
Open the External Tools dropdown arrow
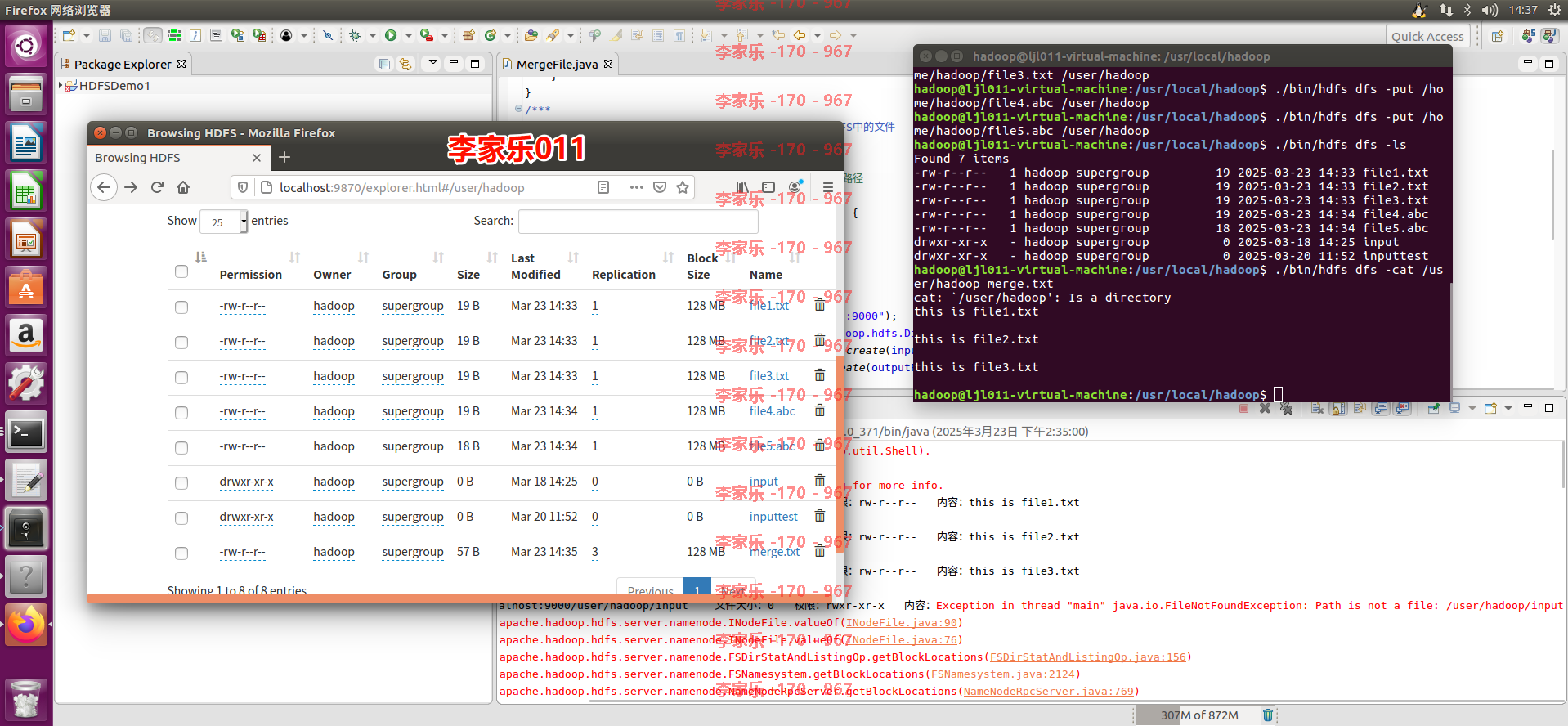point(445,35)
